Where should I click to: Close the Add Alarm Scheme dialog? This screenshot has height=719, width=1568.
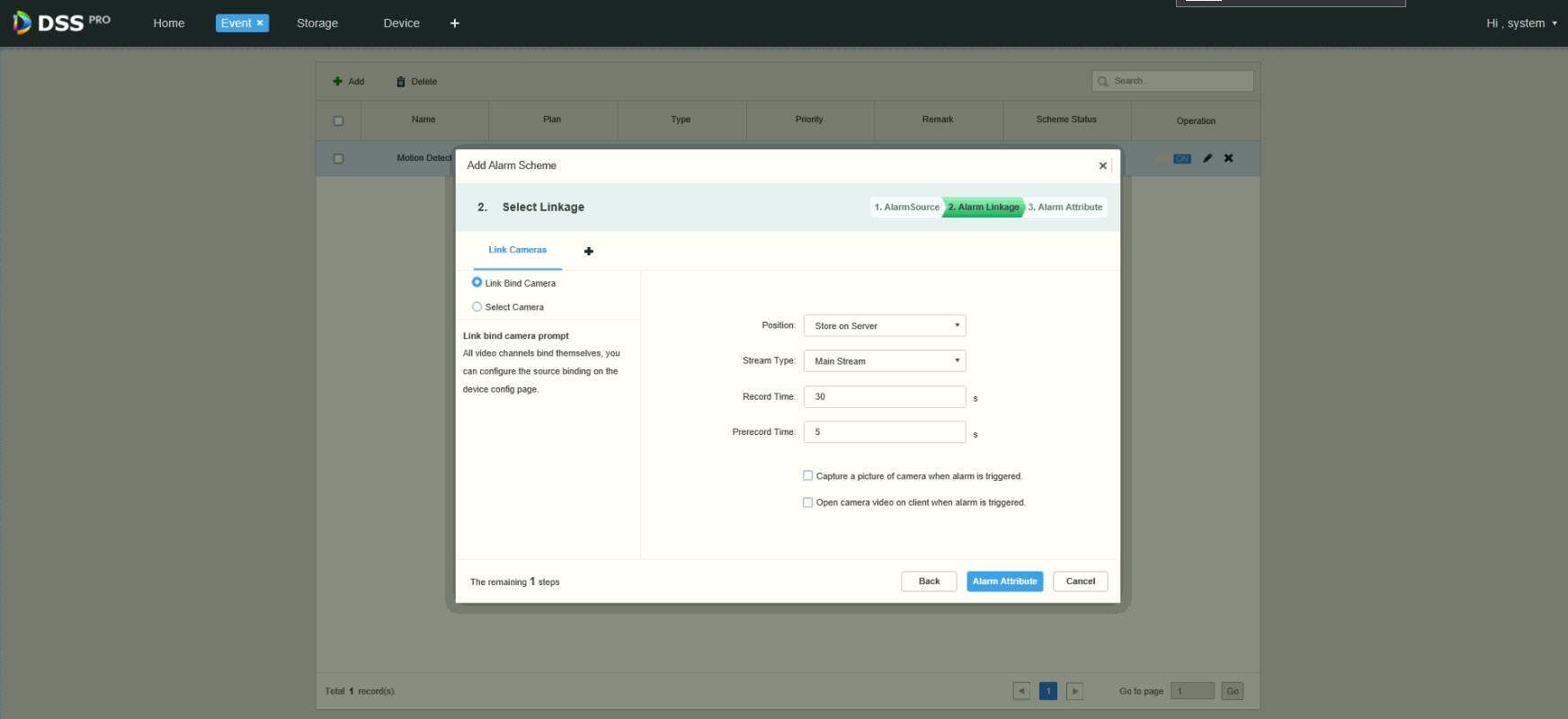1102,165
